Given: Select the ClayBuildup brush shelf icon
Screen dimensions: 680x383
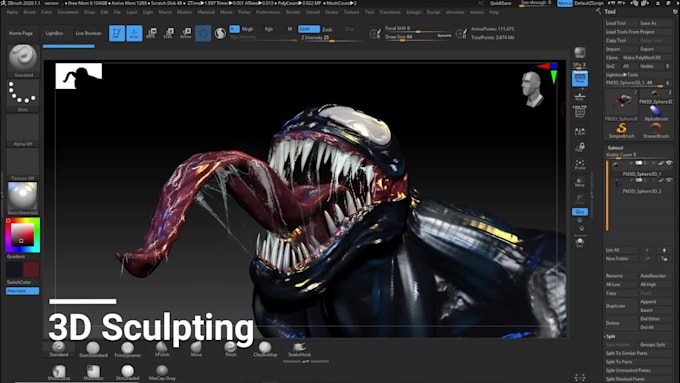Looking at the screenshot, I should pos(265,349).
